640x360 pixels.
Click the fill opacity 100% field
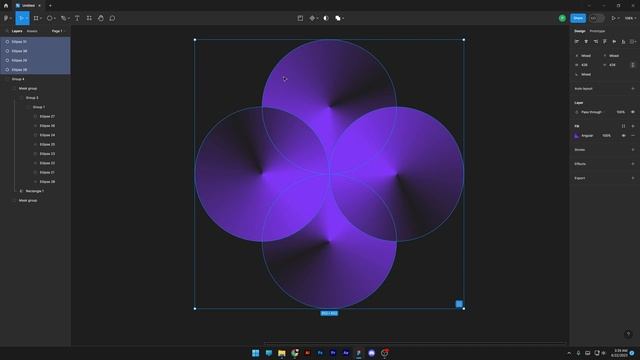(607, 136)
